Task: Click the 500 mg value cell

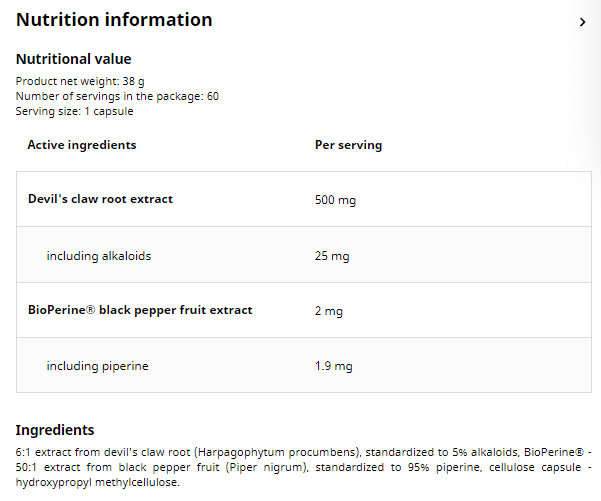Action: (335, 200)
